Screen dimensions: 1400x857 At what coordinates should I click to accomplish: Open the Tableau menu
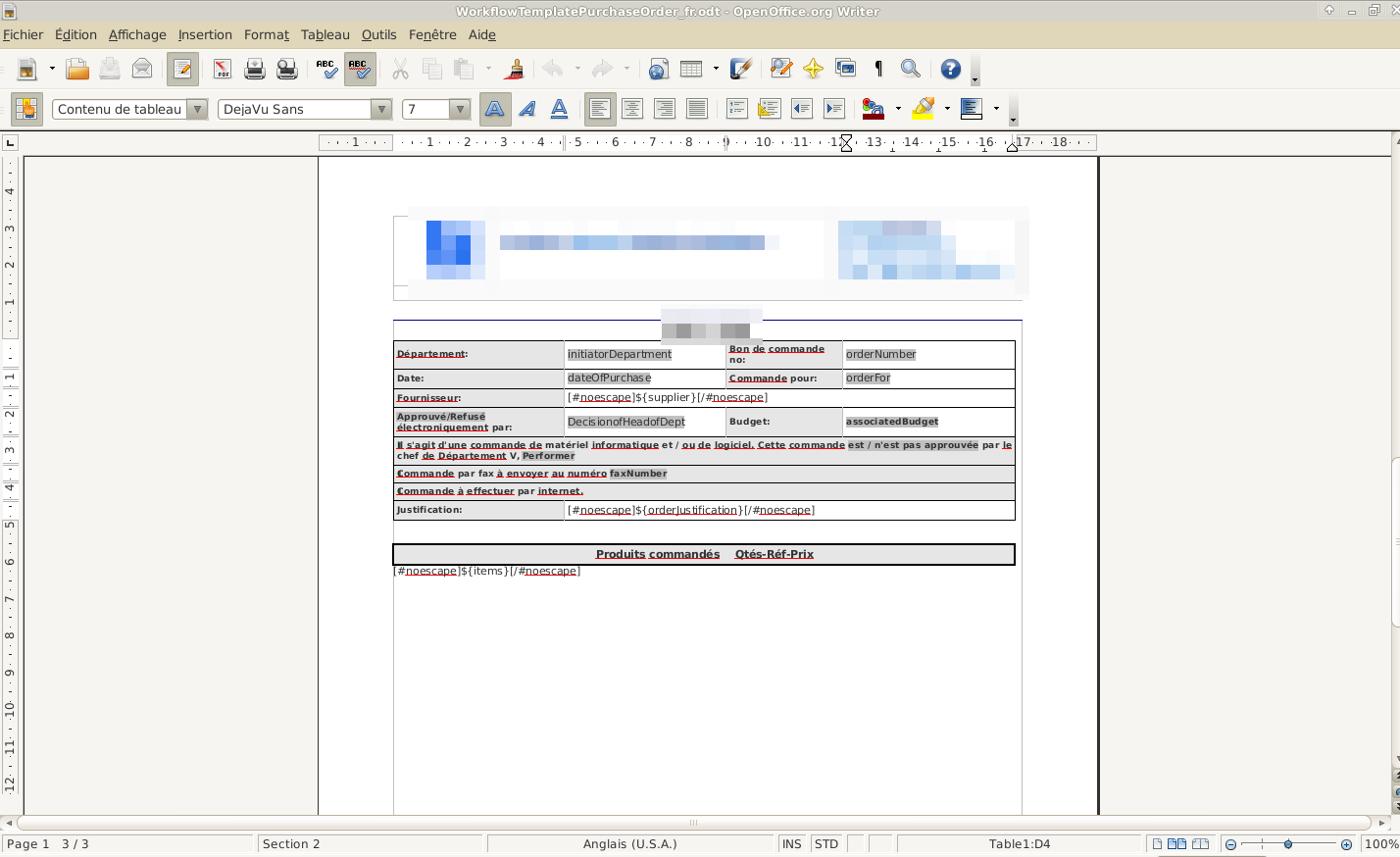click(325, 34)
